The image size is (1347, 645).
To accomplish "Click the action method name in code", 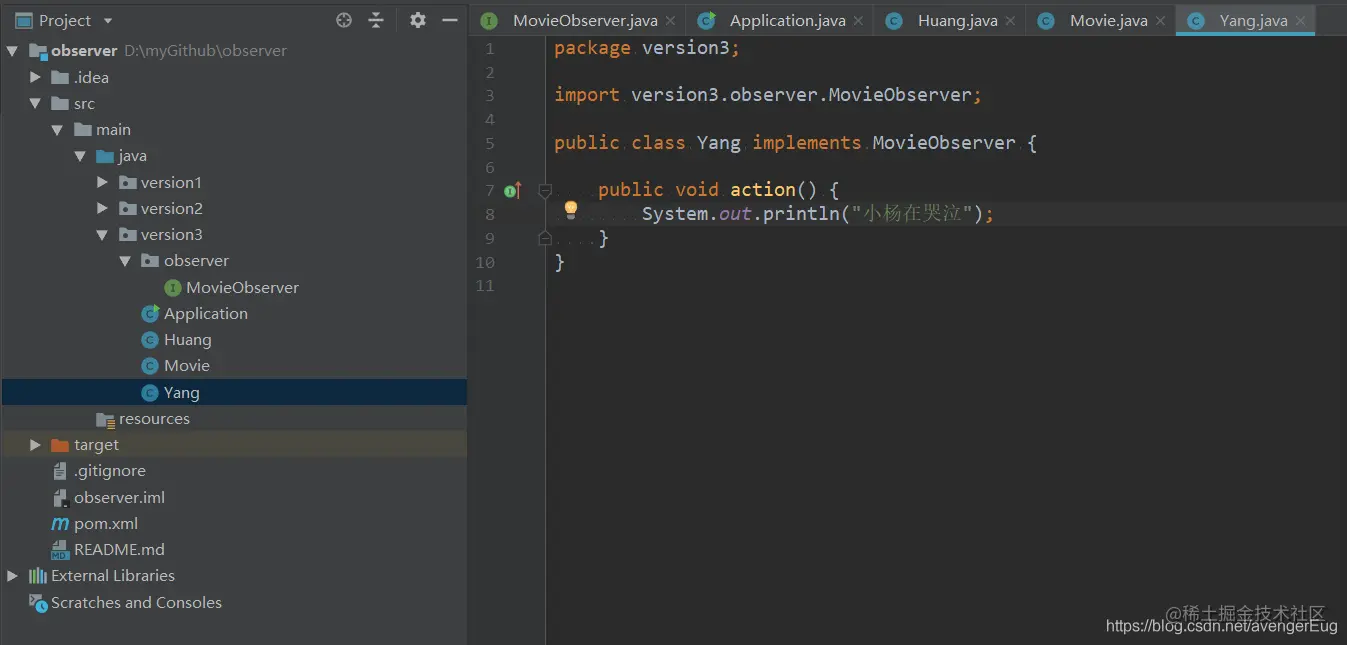I will [x=763, y=190].
